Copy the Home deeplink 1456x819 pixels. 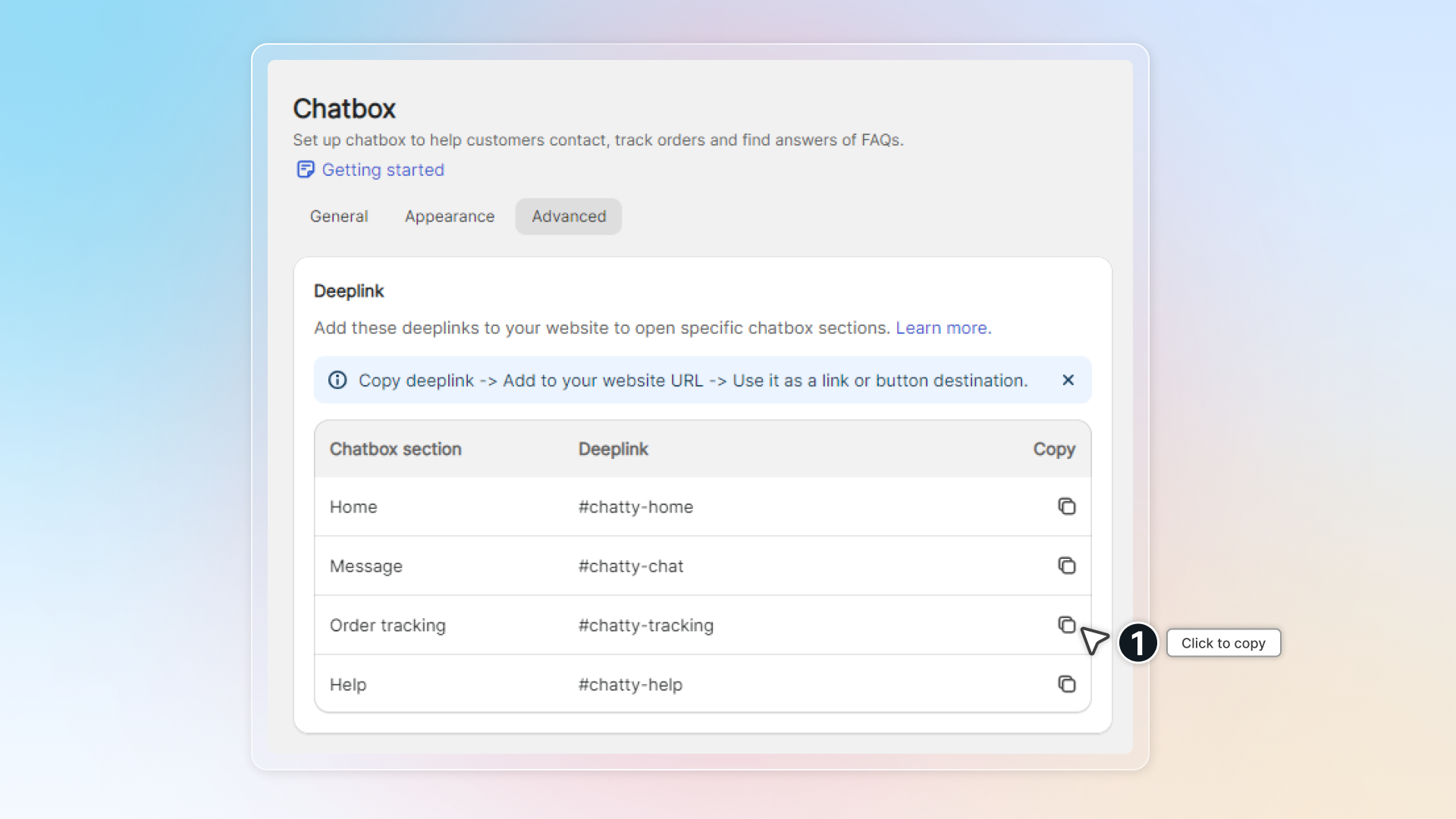pos(1066,507)
